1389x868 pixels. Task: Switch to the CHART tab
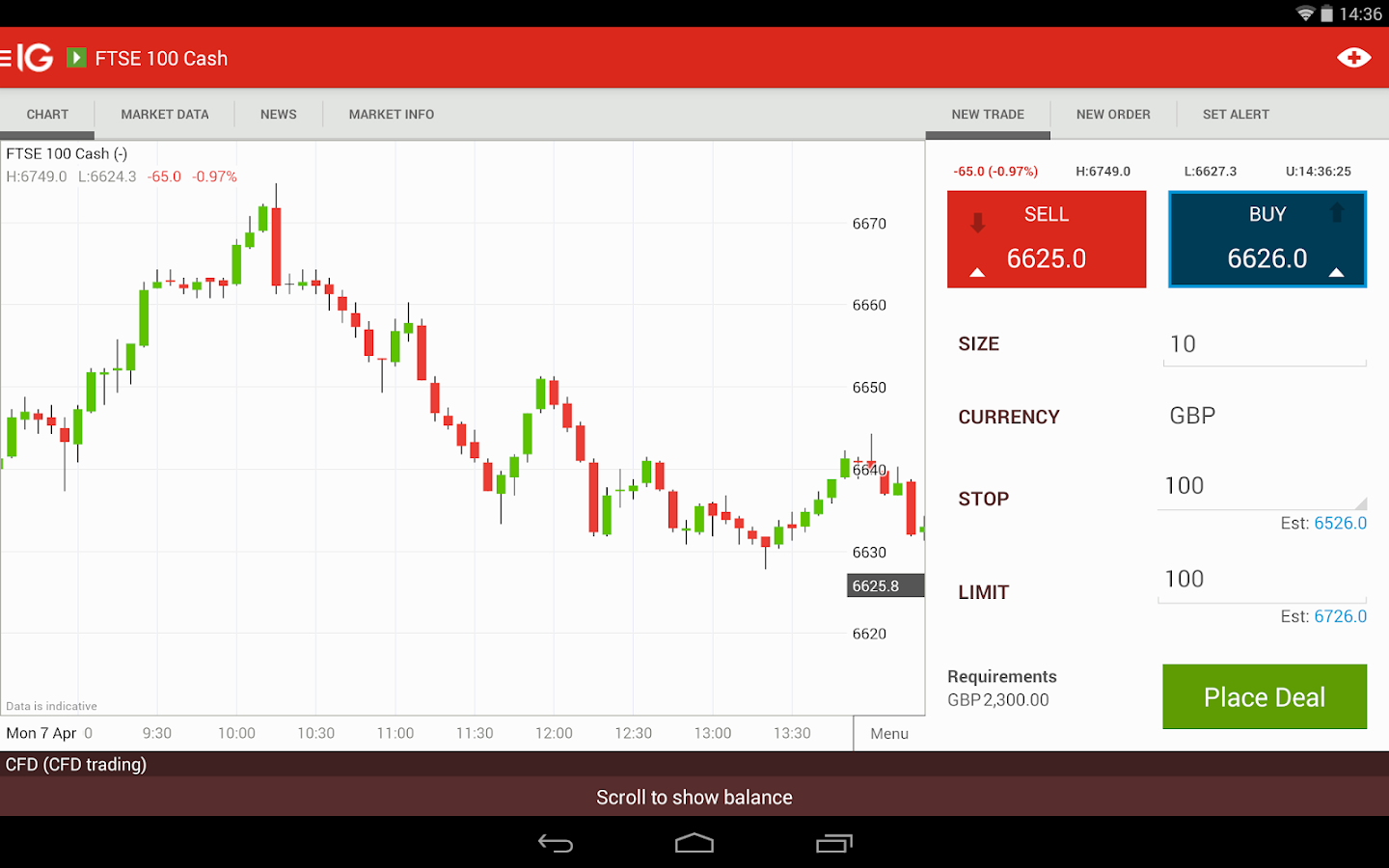pos(47,114)
